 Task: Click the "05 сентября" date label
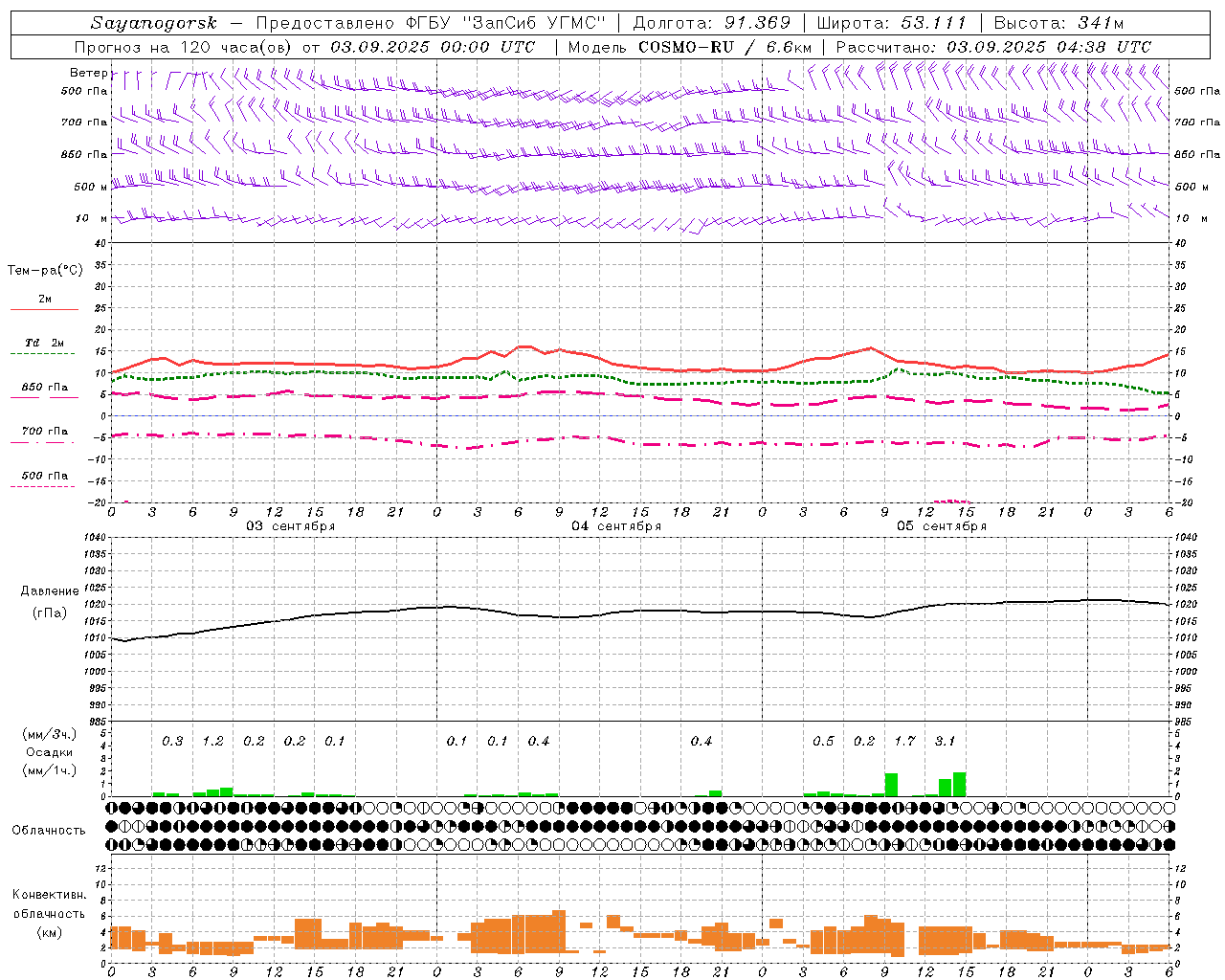942,525
